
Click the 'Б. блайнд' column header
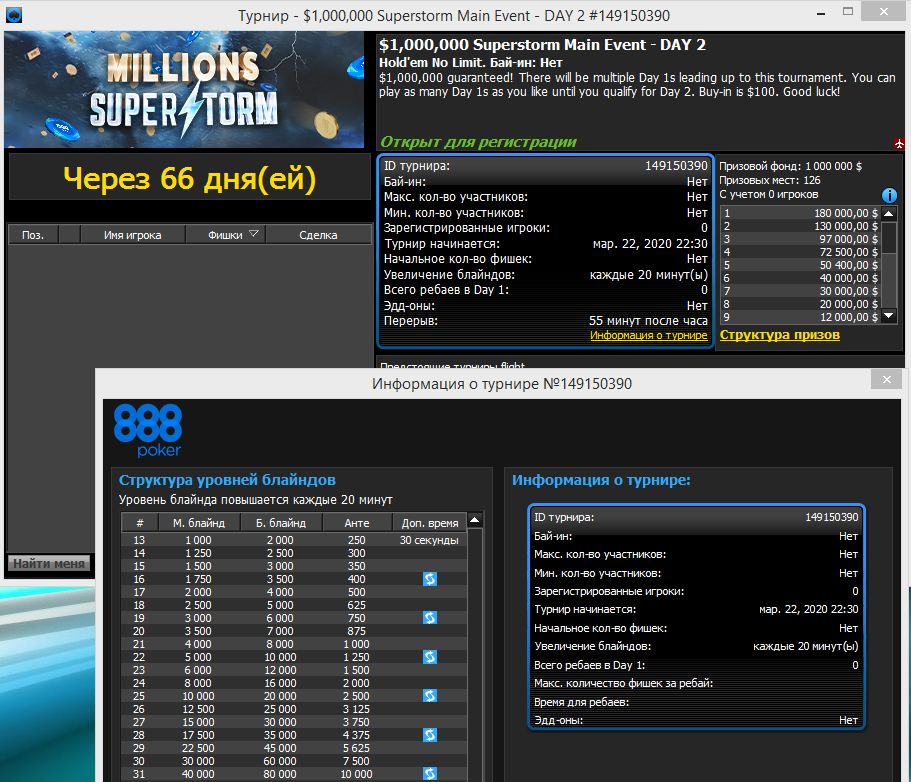point(281,523)
